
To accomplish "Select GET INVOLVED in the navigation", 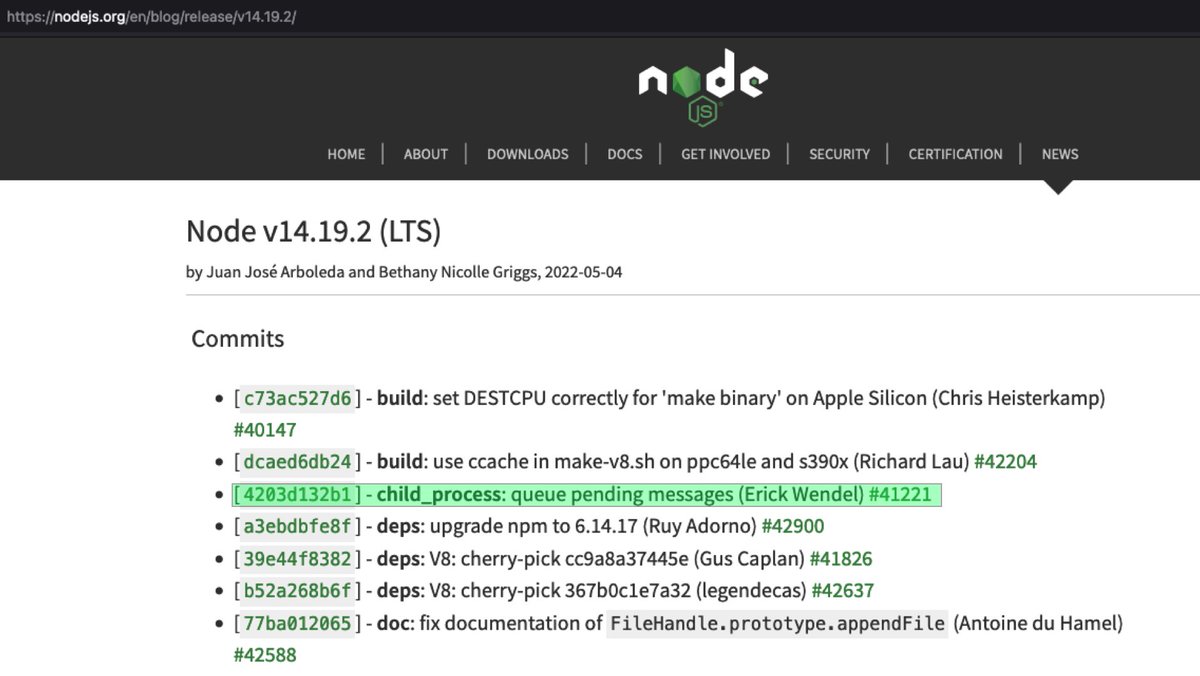I will pos(725,154).
